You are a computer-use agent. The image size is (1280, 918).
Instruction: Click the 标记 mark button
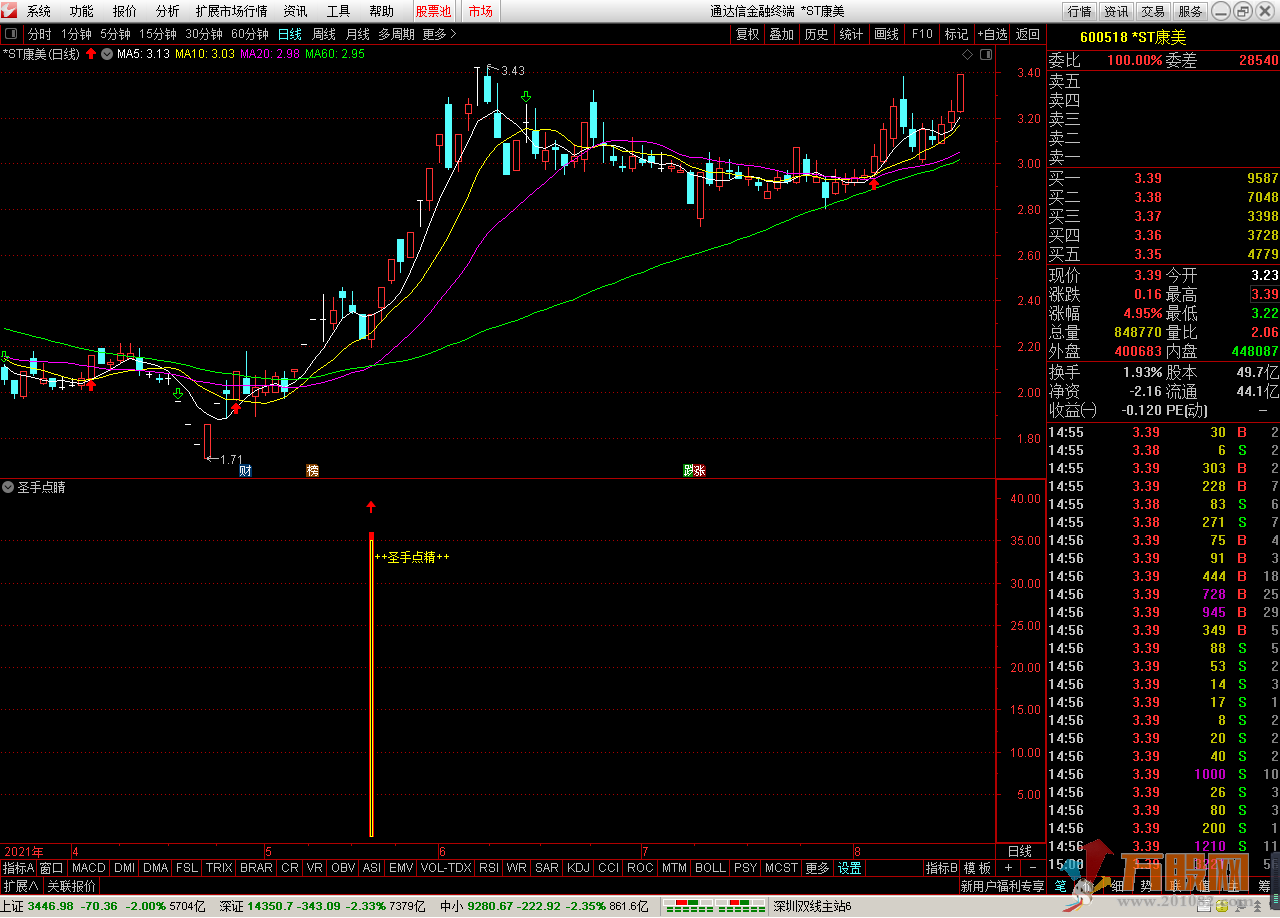click(x=957, y=34)
